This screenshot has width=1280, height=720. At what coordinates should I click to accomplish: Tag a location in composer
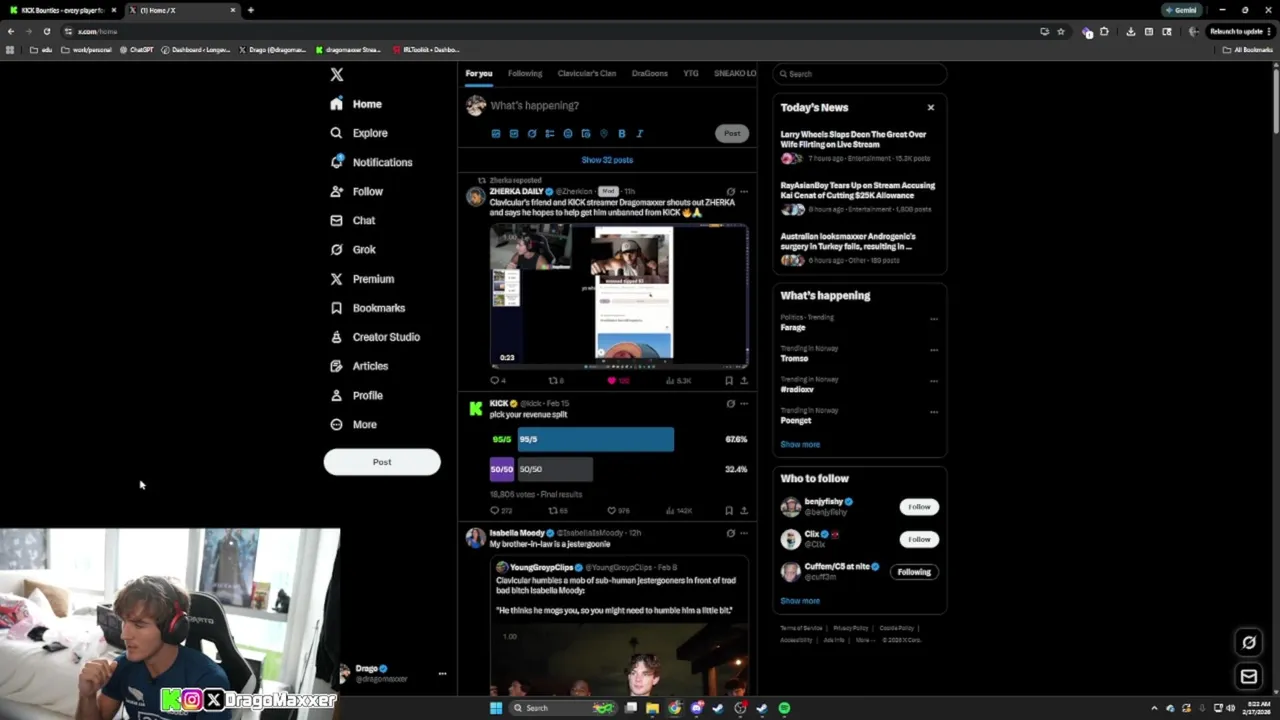(x=604, y=133)
